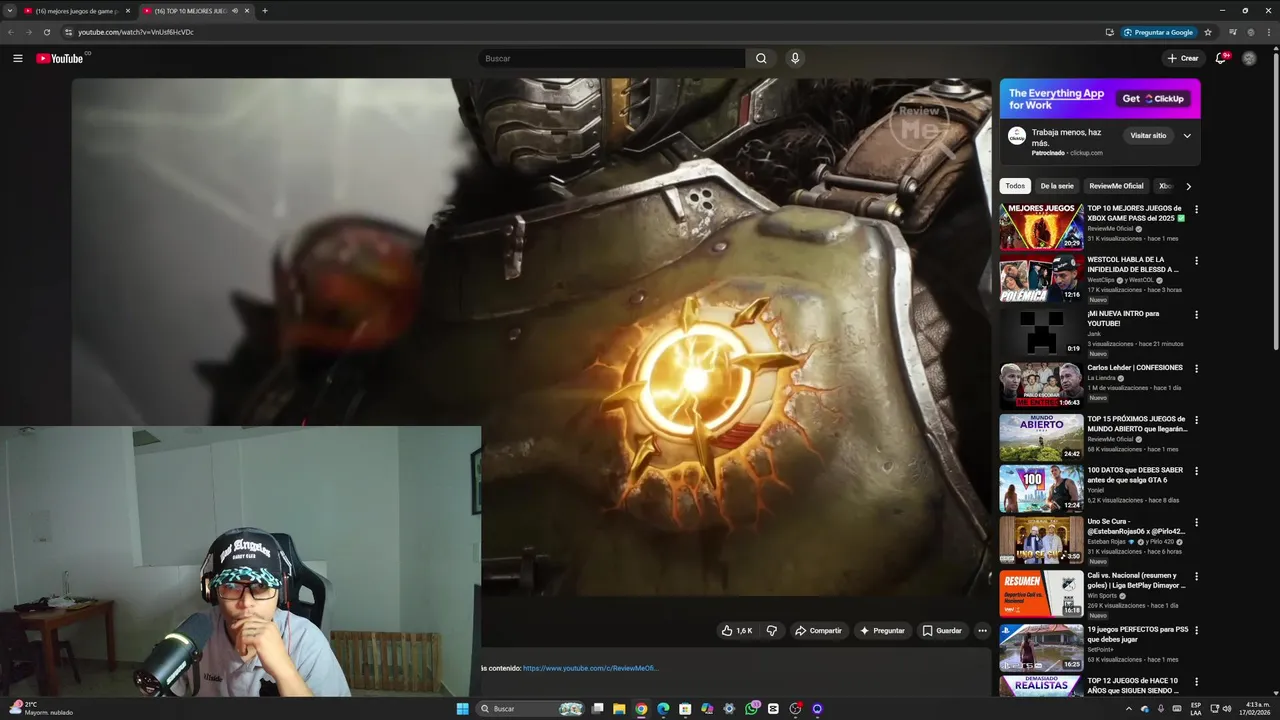
Task: Click Visitar sitio on ClickUp ad
Action: [1148, 136]
